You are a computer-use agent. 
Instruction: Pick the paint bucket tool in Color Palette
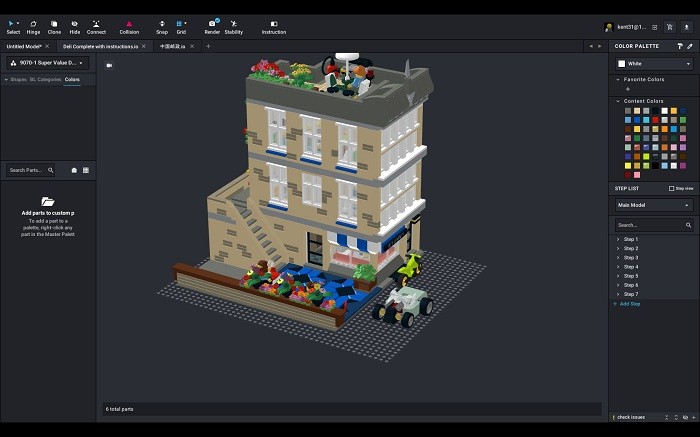coord(678,46)
